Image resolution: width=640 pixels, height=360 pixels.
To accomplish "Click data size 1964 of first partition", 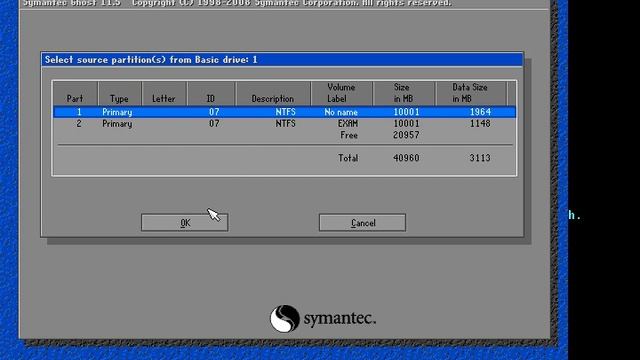I will click(480, 112).
